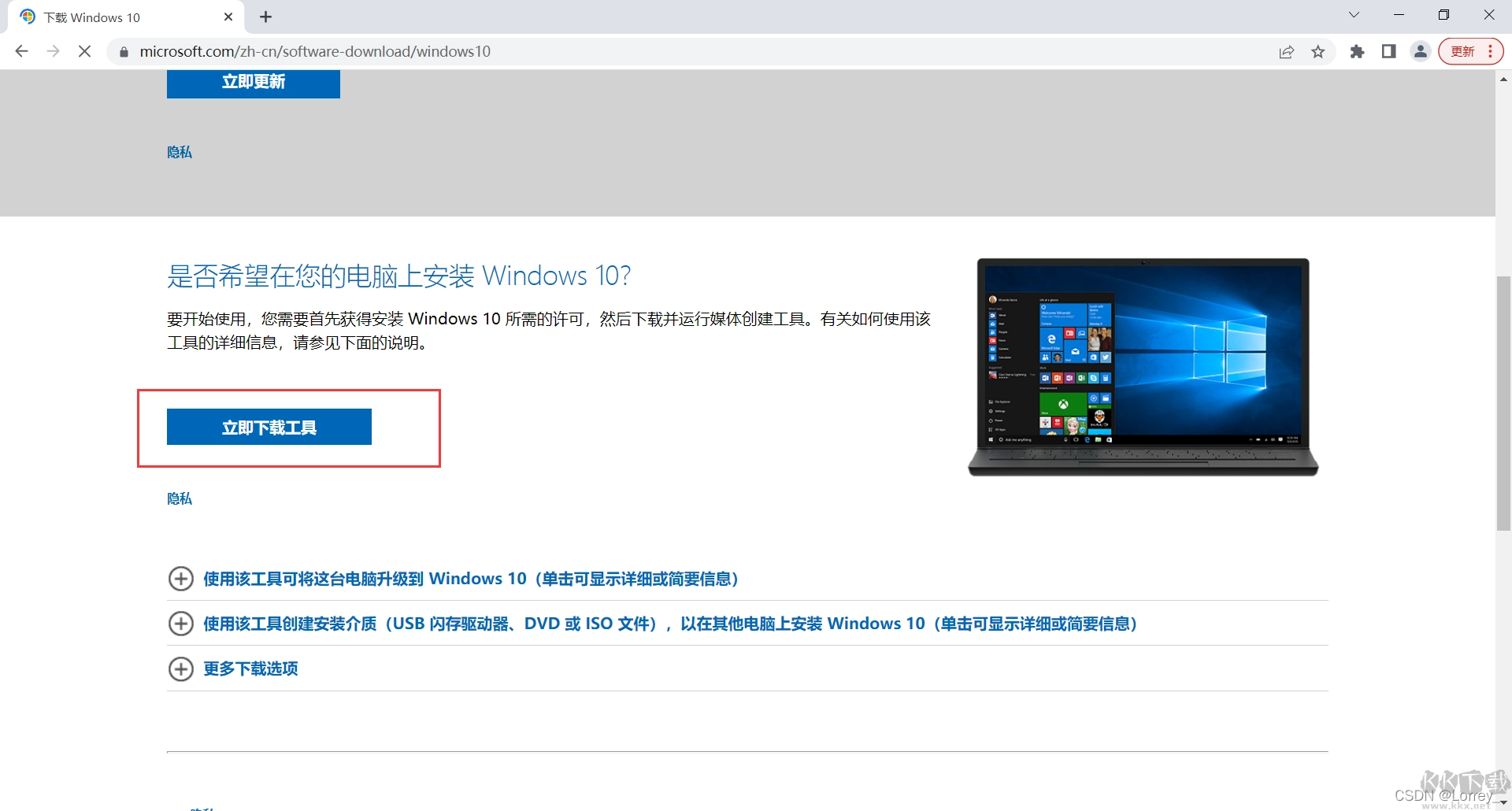
Task: Open Chrome's three-dot menu
Action: coord(1491,51)
